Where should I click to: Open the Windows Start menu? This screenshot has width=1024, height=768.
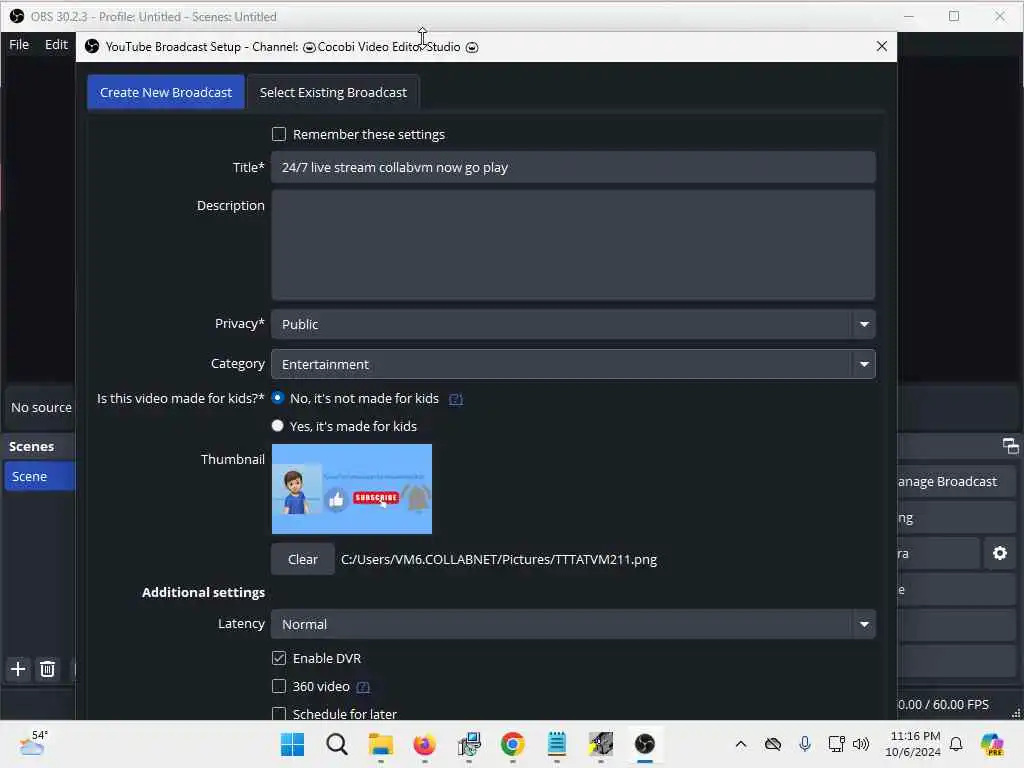coord(292,744)
